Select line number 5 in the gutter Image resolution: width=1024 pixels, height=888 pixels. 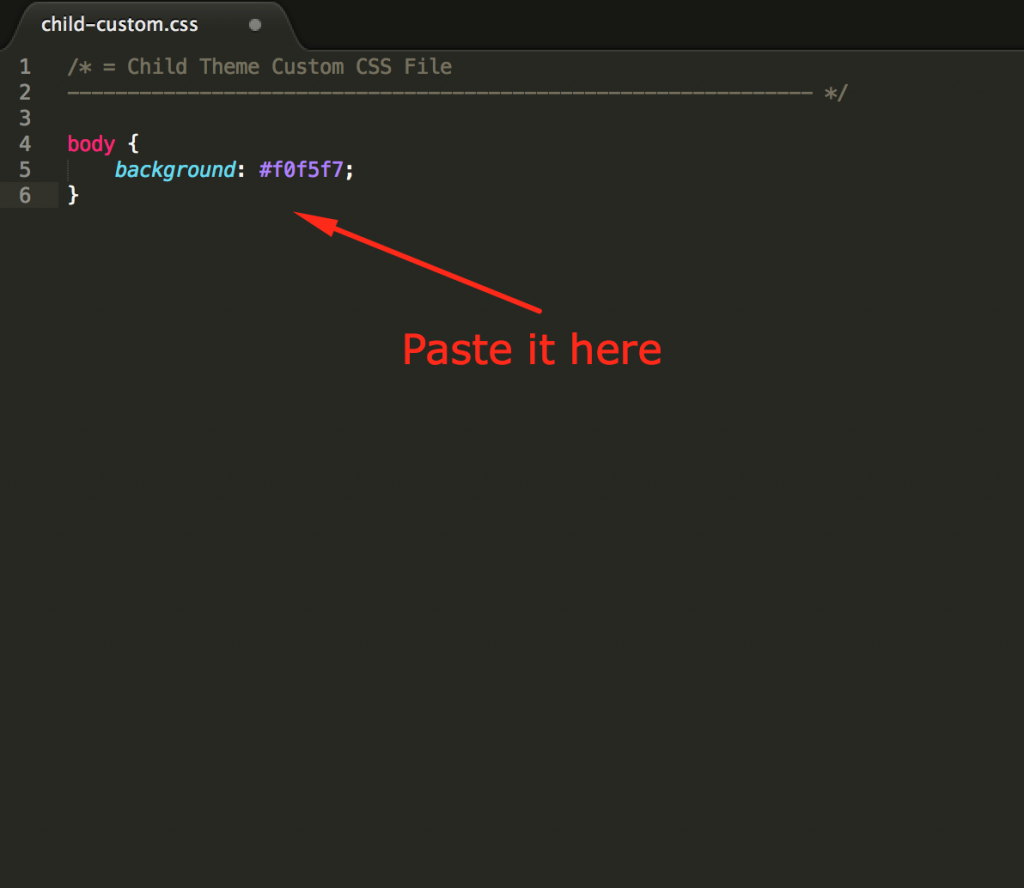[25, 170]
